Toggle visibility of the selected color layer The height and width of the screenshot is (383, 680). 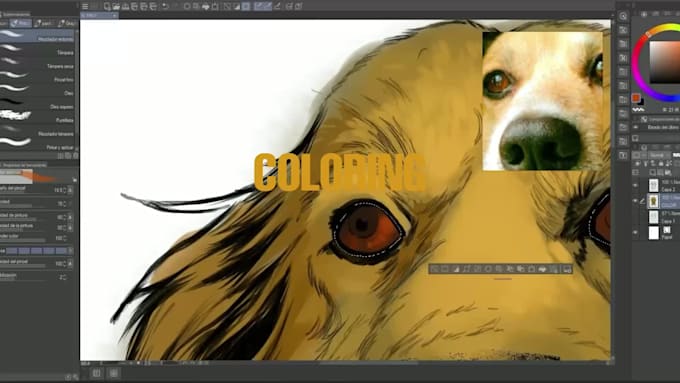[x=635, y=201]
